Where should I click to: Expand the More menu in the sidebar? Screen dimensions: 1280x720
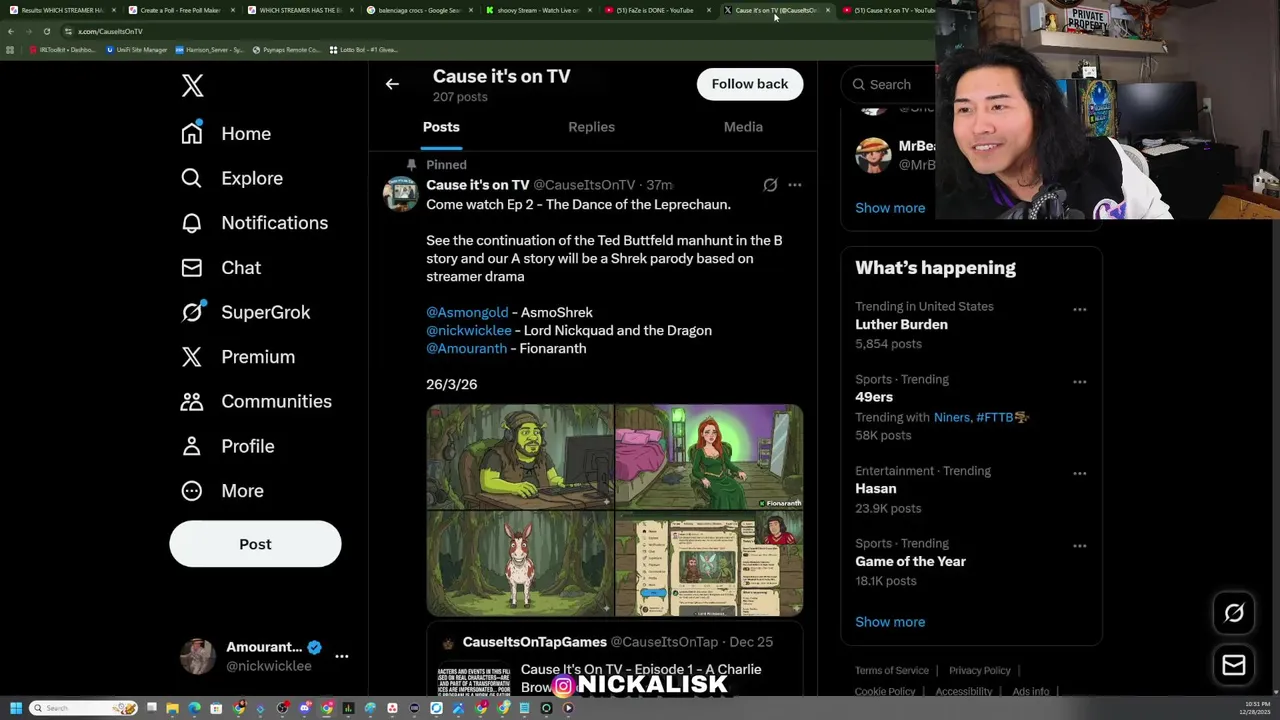pos(222,491)
